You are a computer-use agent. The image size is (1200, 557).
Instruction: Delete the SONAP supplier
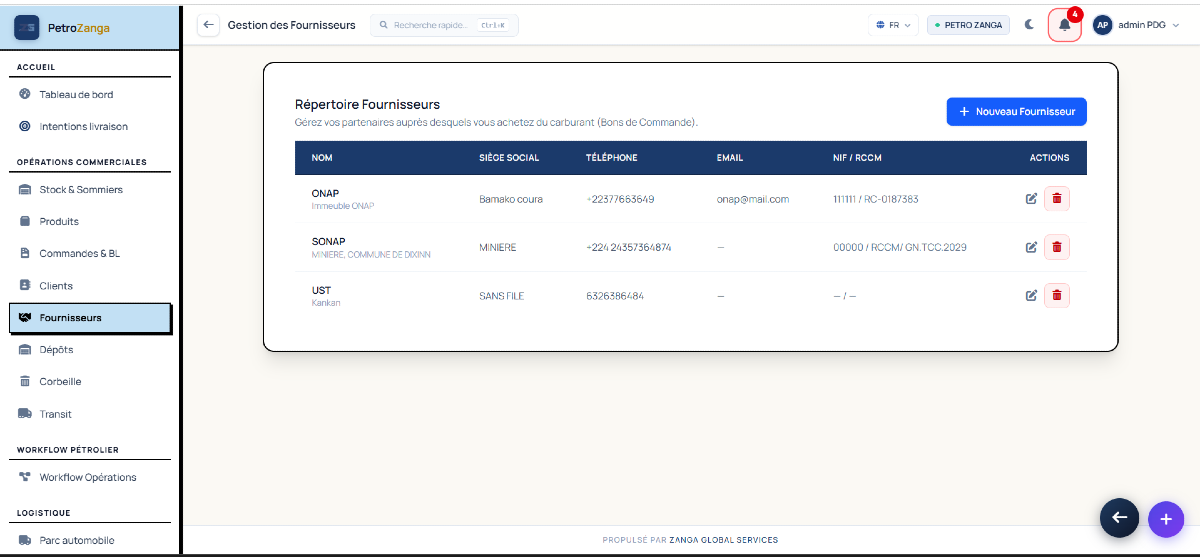(x=1057, y=247)
